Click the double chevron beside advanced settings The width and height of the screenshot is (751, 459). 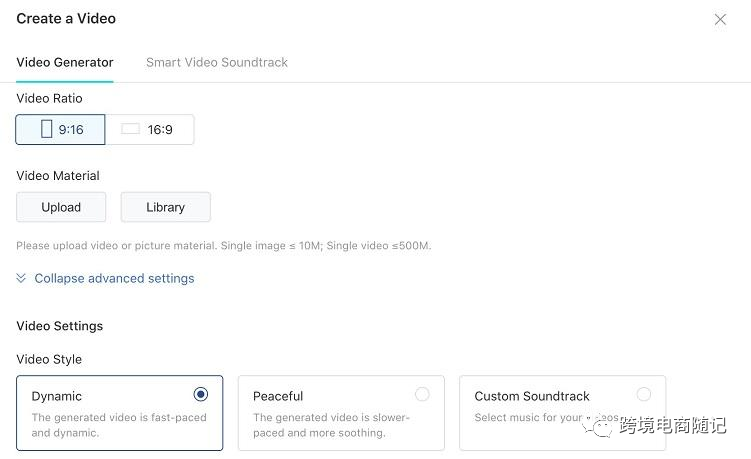point(21,278)
